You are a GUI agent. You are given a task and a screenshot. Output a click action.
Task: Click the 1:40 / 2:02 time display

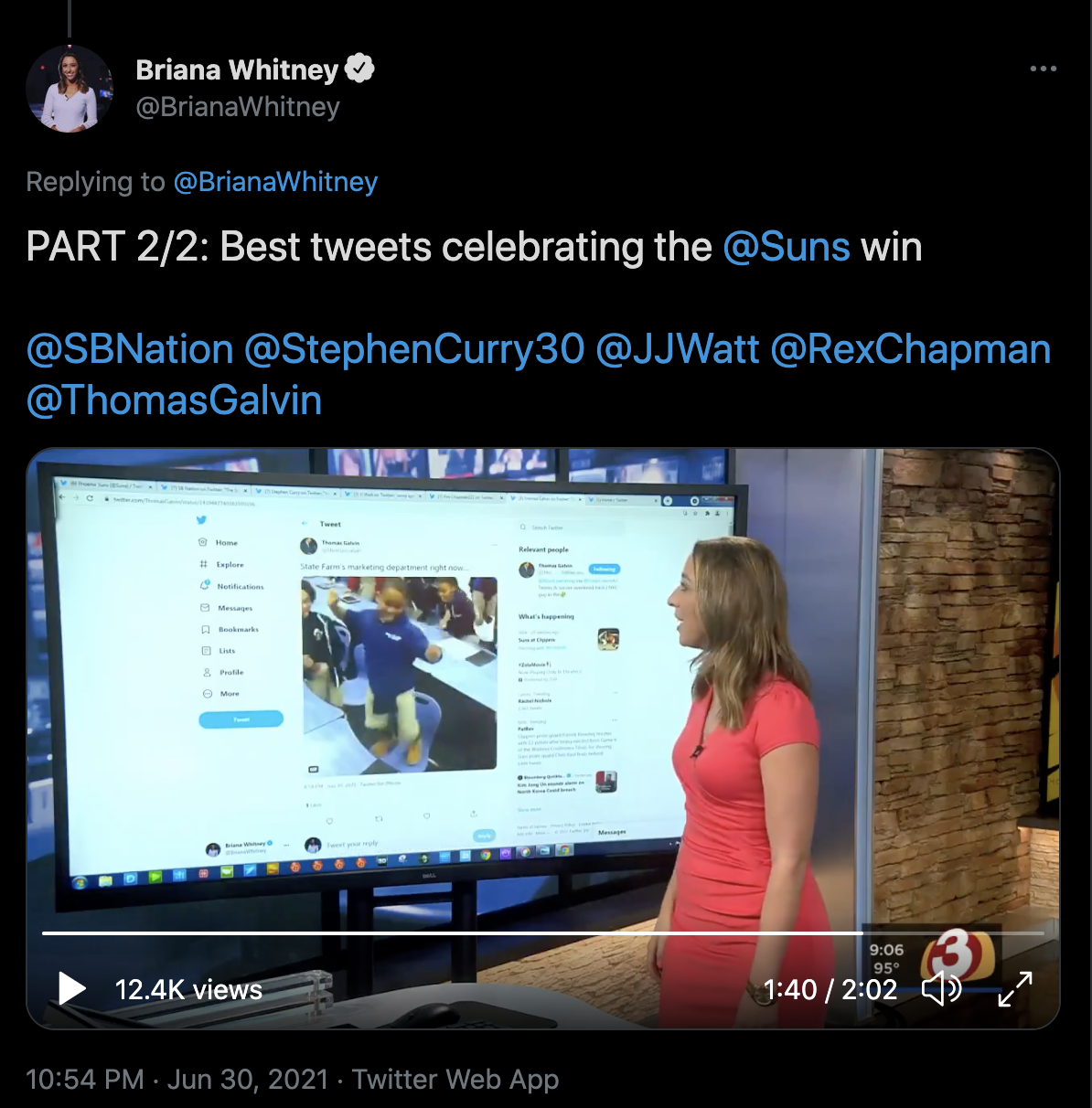(830, 989)
